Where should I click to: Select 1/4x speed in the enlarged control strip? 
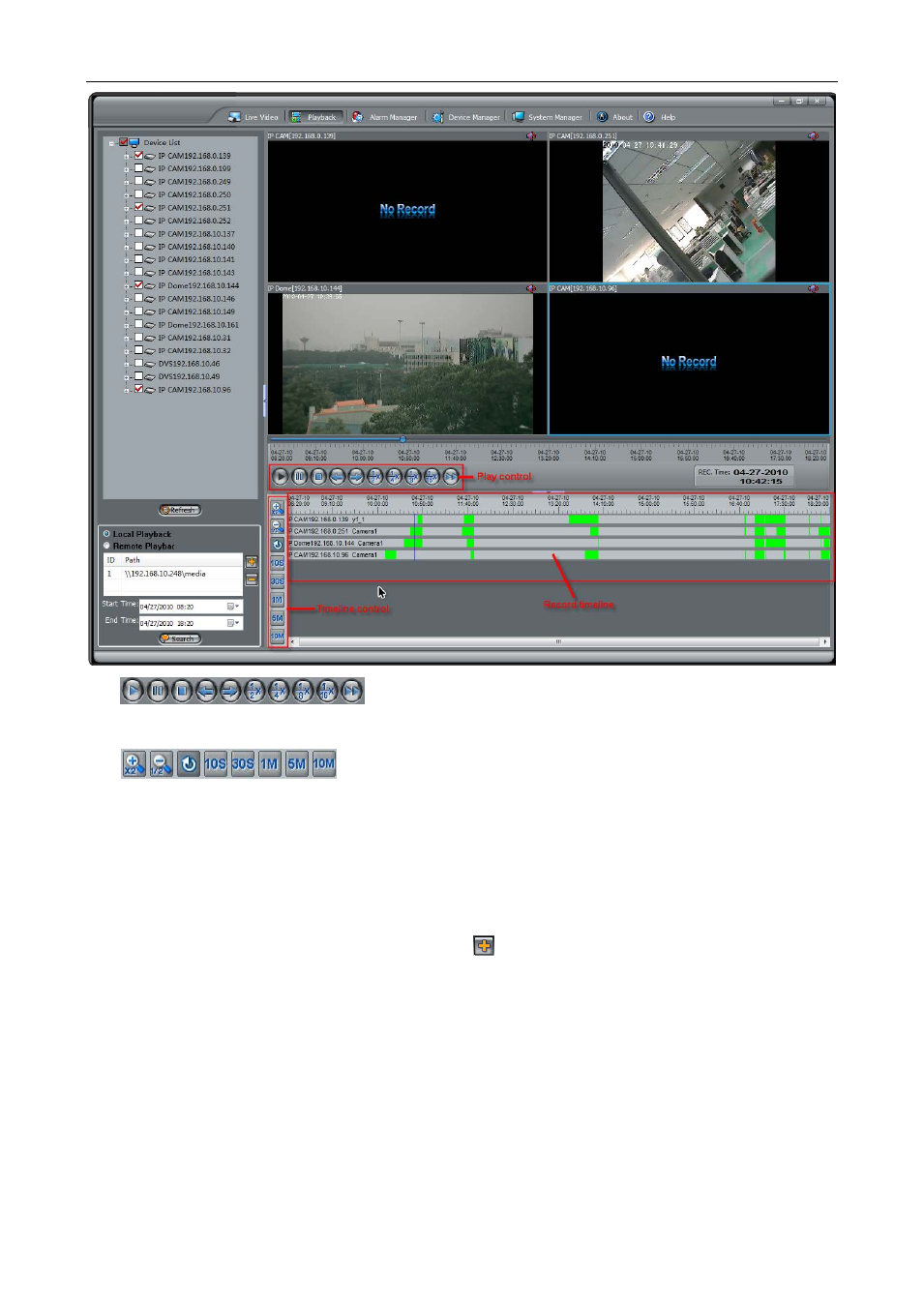pos(279,691)
